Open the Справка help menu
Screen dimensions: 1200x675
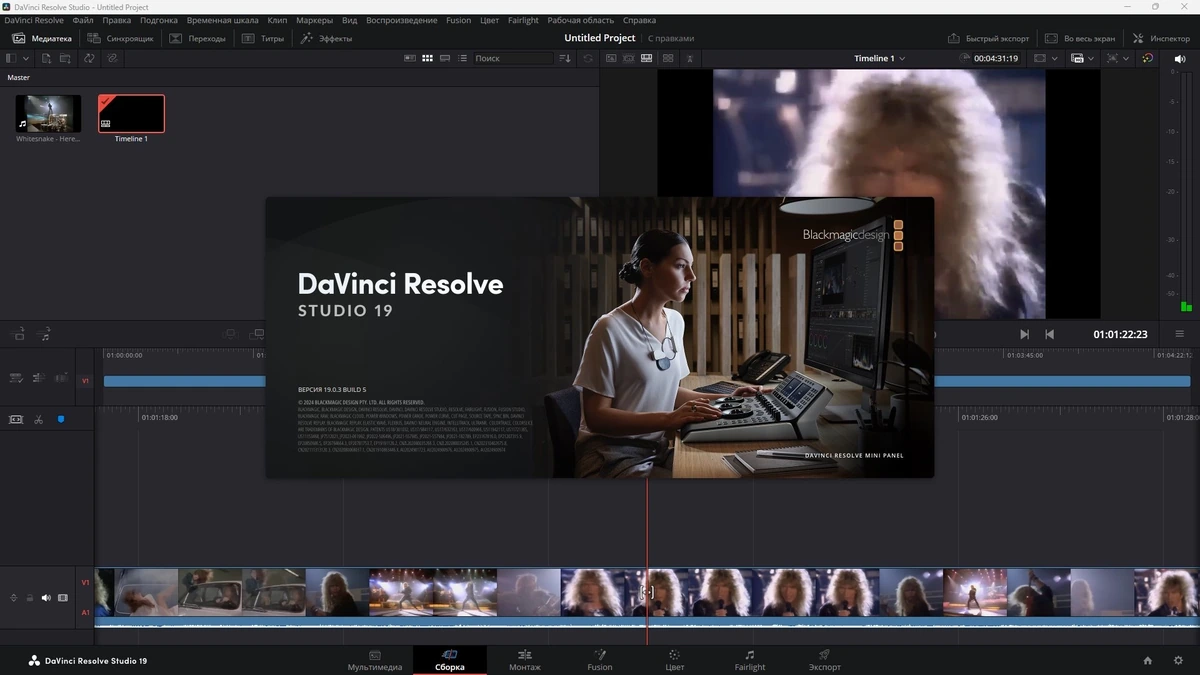click(640, 20)
